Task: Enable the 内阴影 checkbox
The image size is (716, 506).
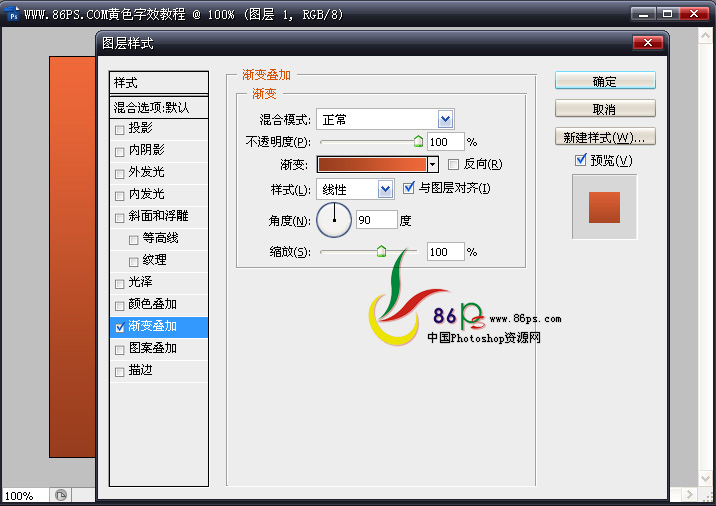Action: [120, 152]
